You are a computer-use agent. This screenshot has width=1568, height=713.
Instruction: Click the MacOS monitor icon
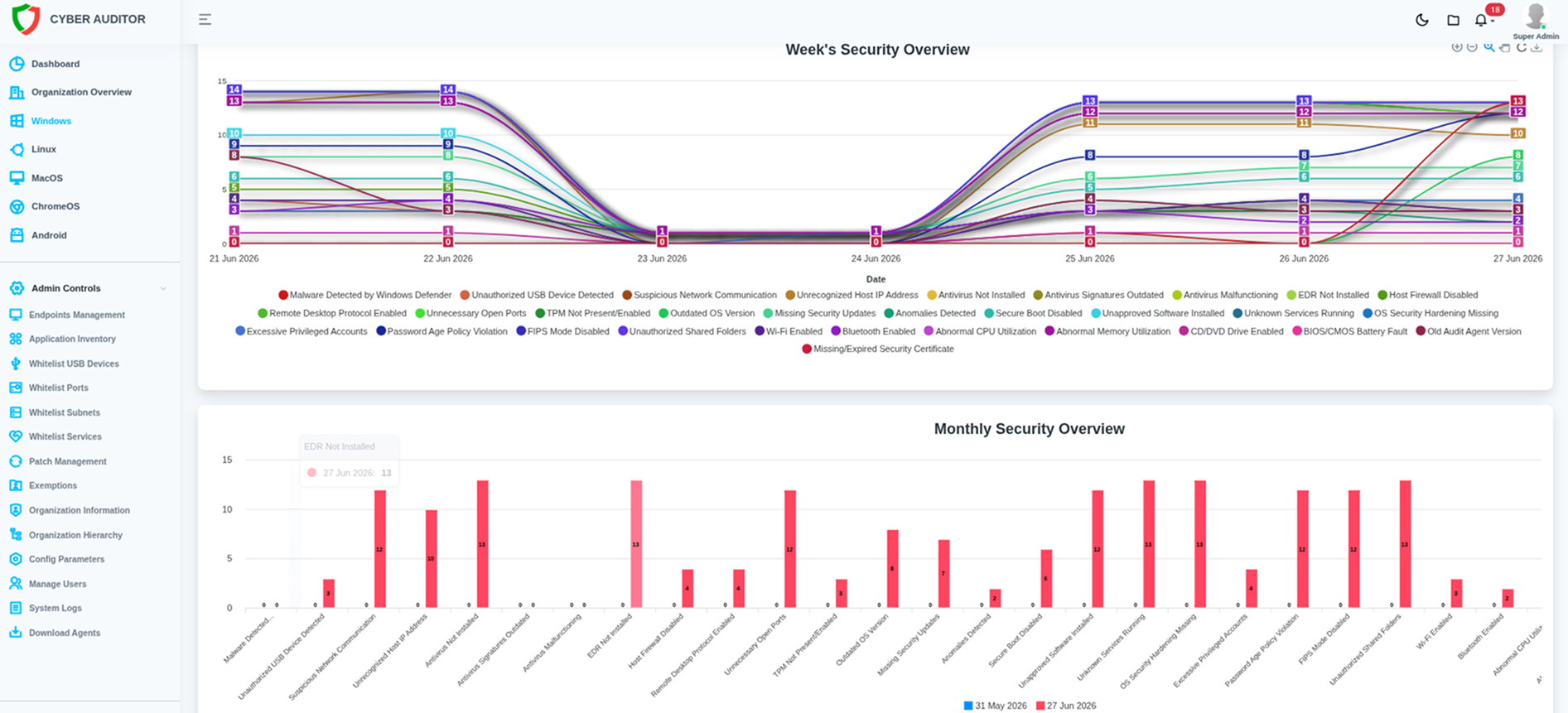point(17,178)
